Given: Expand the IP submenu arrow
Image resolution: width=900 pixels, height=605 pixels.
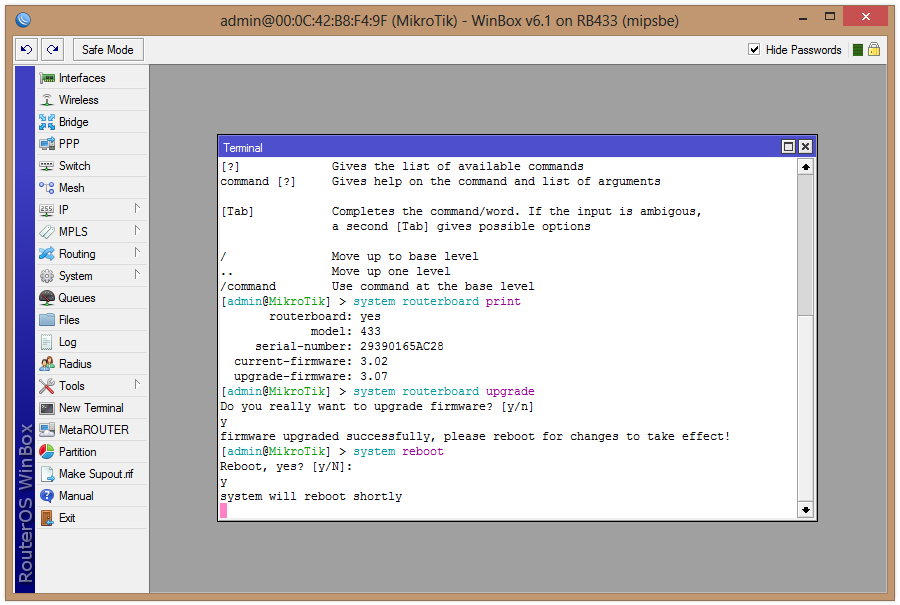Looking at the screenshot, I should (137, 208).
